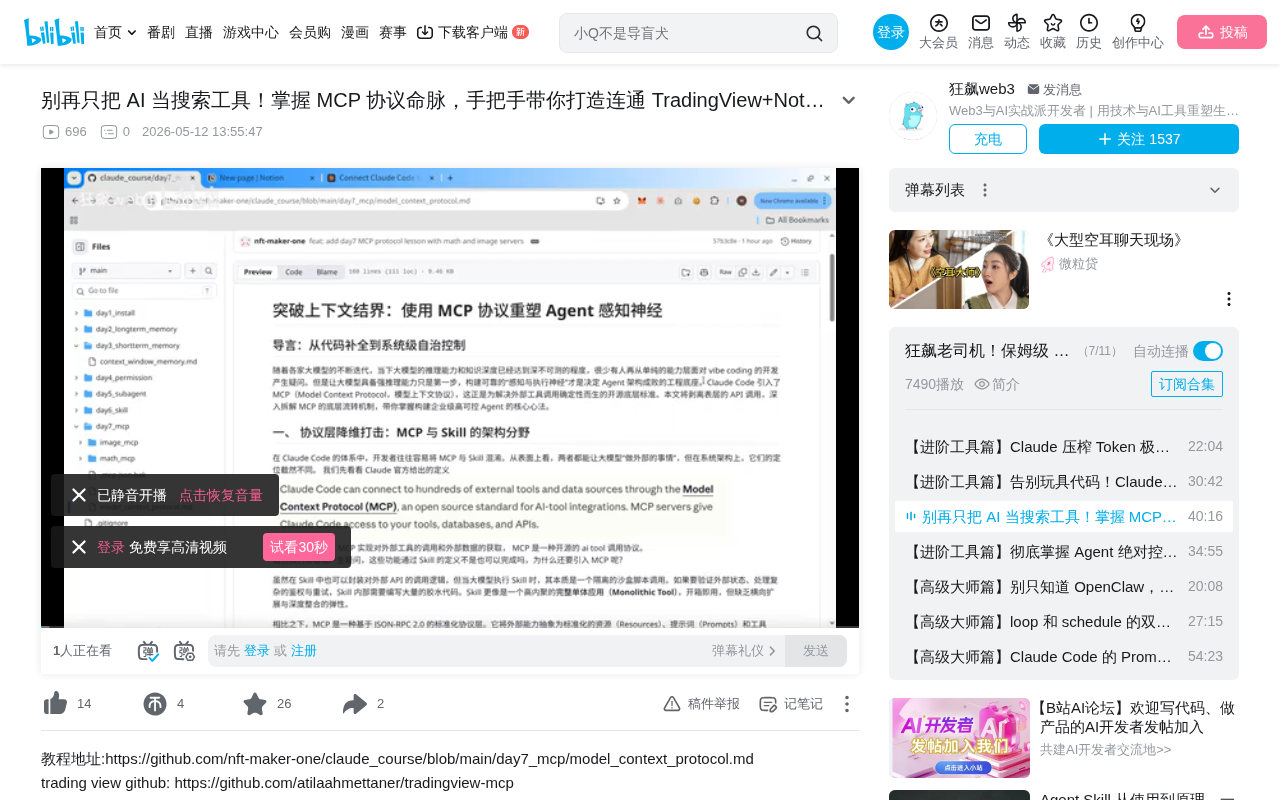Go to 番剧 in the top navigation
The width and height of the screenshot is (1280, 800).
[x=161, y=32]
